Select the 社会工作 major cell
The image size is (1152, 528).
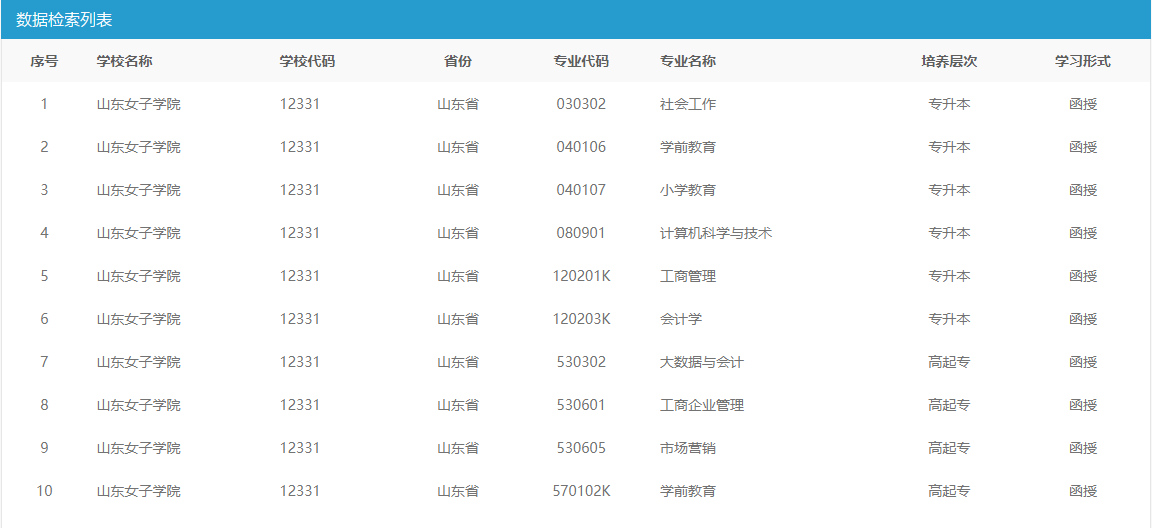click(x=688, y=104)
